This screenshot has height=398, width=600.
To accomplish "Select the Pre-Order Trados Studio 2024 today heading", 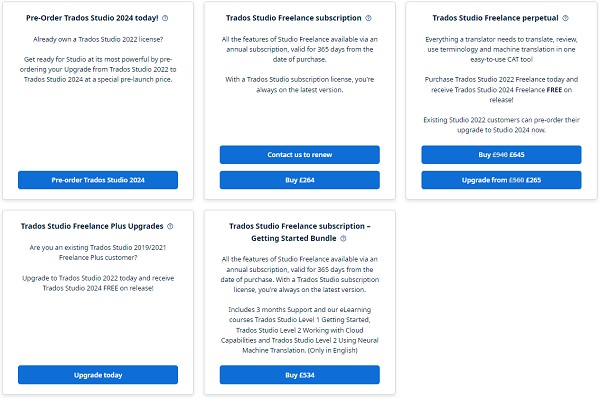I will tap(92, 18).
